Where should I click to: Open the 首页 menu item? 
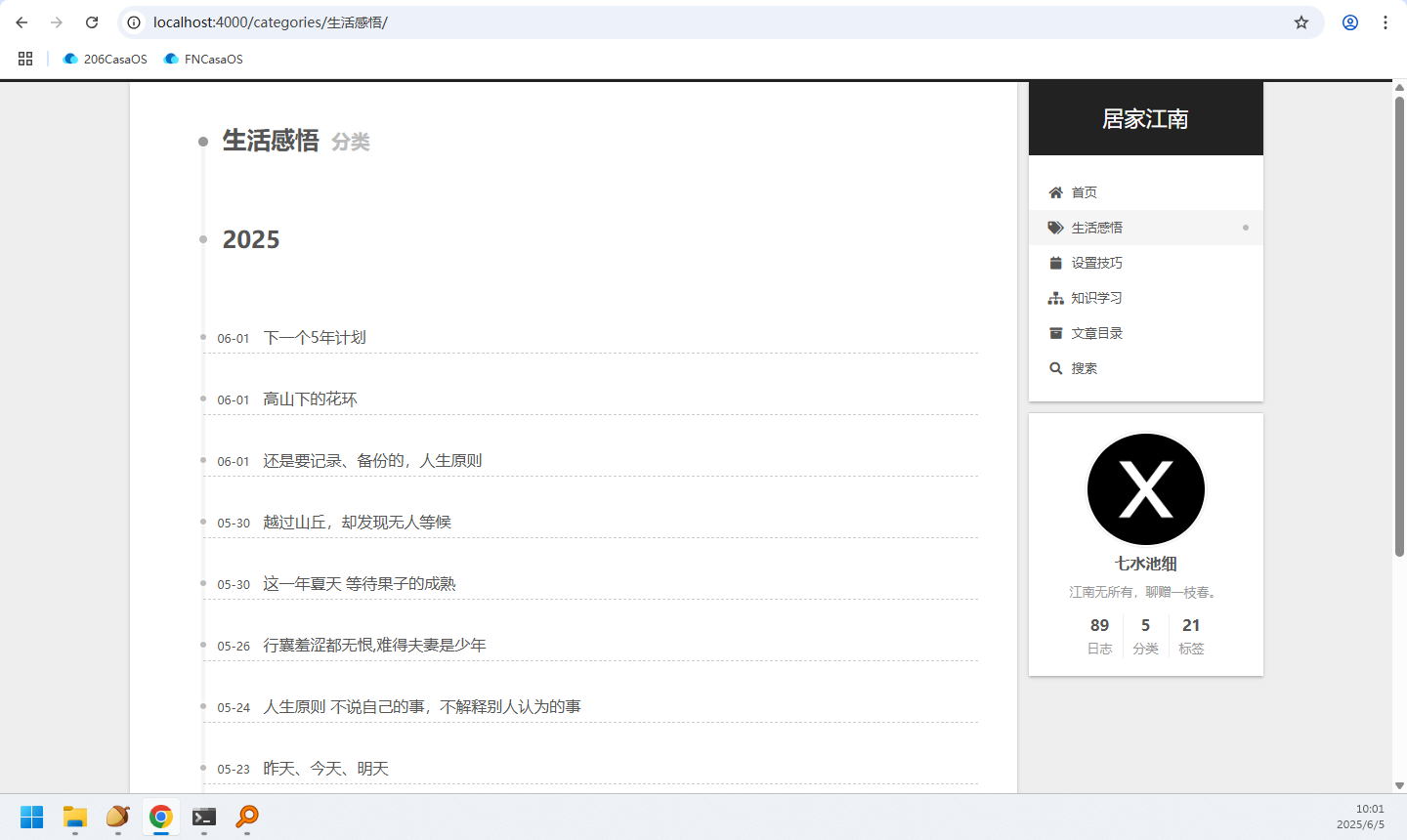click(1146, 192)
